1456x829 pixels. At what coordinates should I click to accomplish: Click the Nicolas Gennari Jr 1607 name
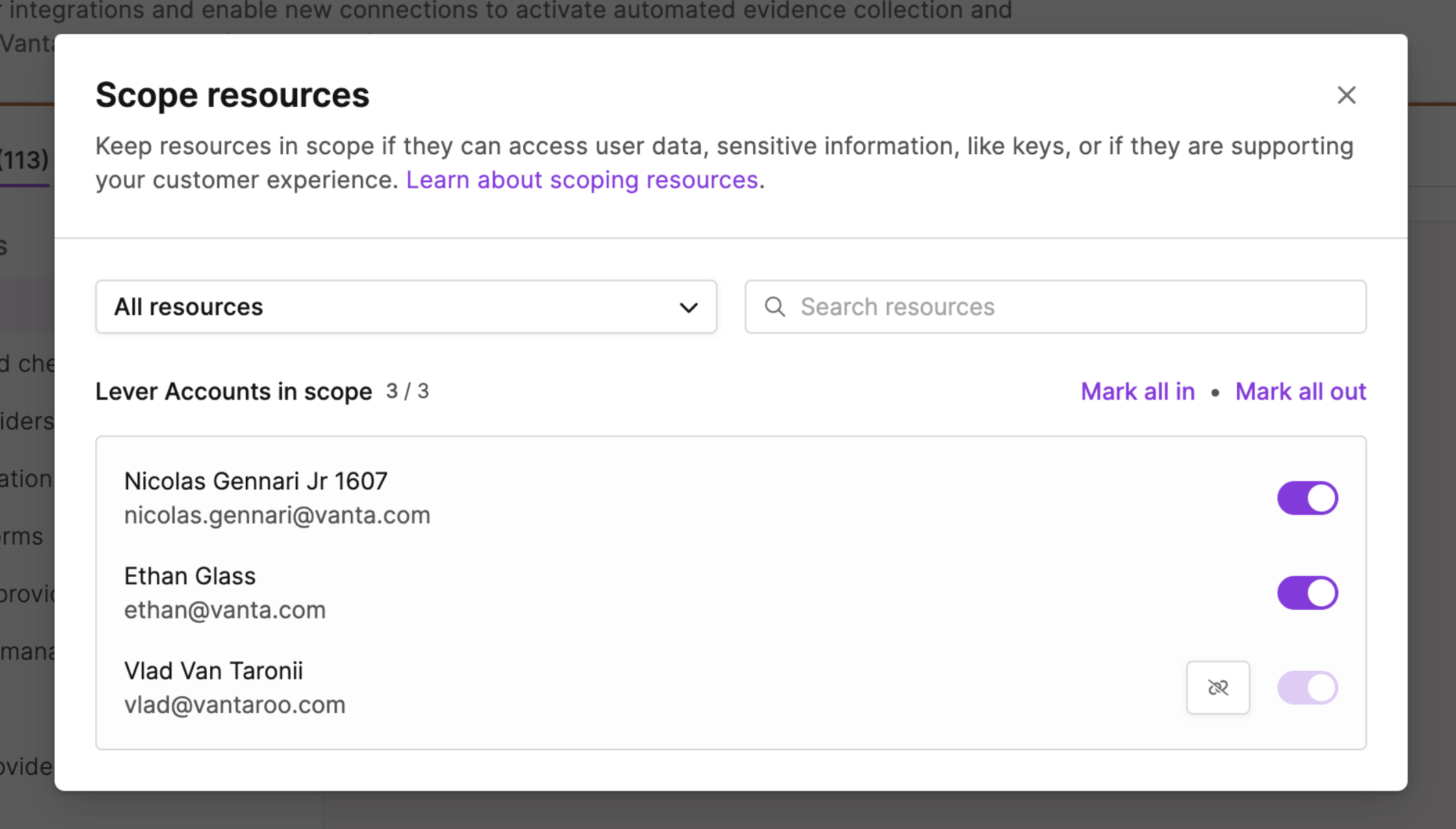255,481
